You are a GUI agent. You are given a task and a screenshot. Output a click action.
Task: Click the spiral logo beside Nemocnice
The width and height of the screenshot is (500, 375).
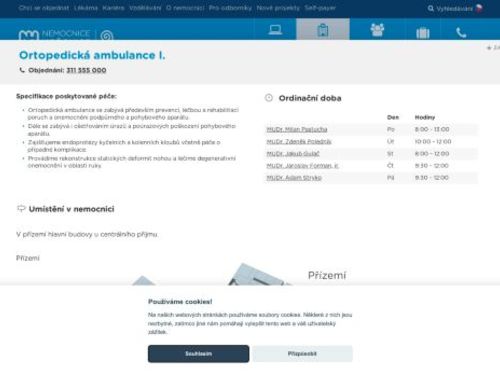coord(107,35)
